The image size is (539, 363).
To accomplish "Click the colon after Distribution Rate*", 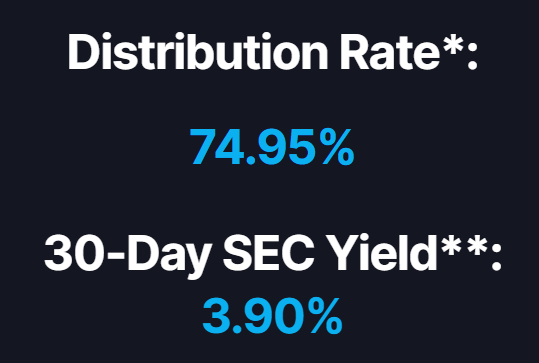I will [473, 56].
